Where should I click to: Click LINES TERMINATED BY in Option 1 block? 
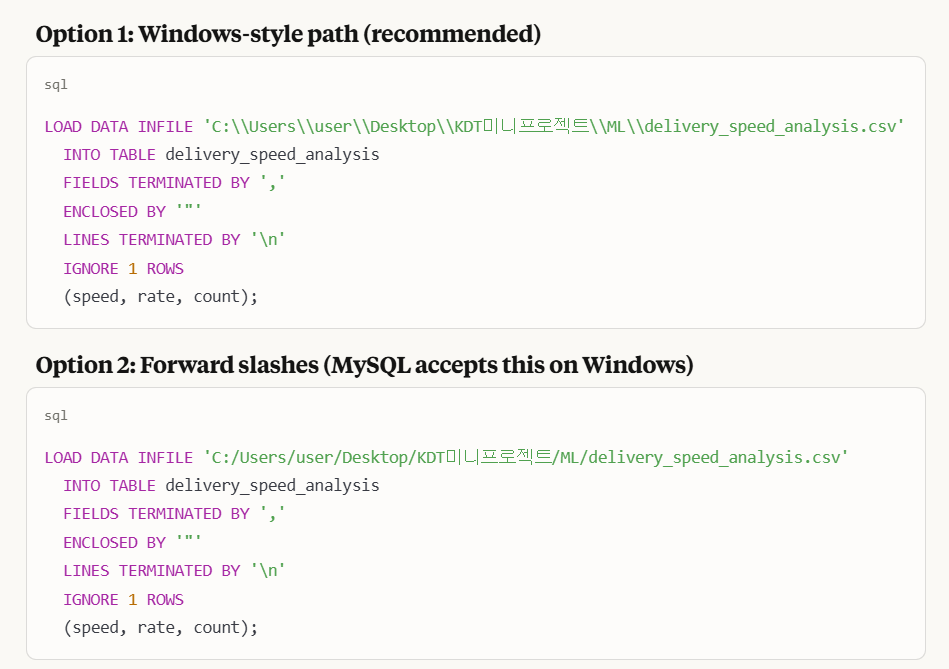tap(174, 240)
